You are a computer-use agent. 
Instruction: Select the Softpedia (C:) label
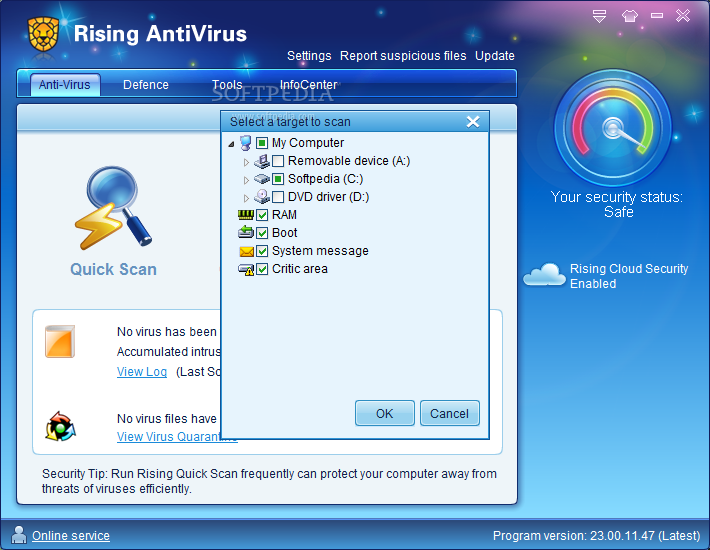click(x=326, y=179)
